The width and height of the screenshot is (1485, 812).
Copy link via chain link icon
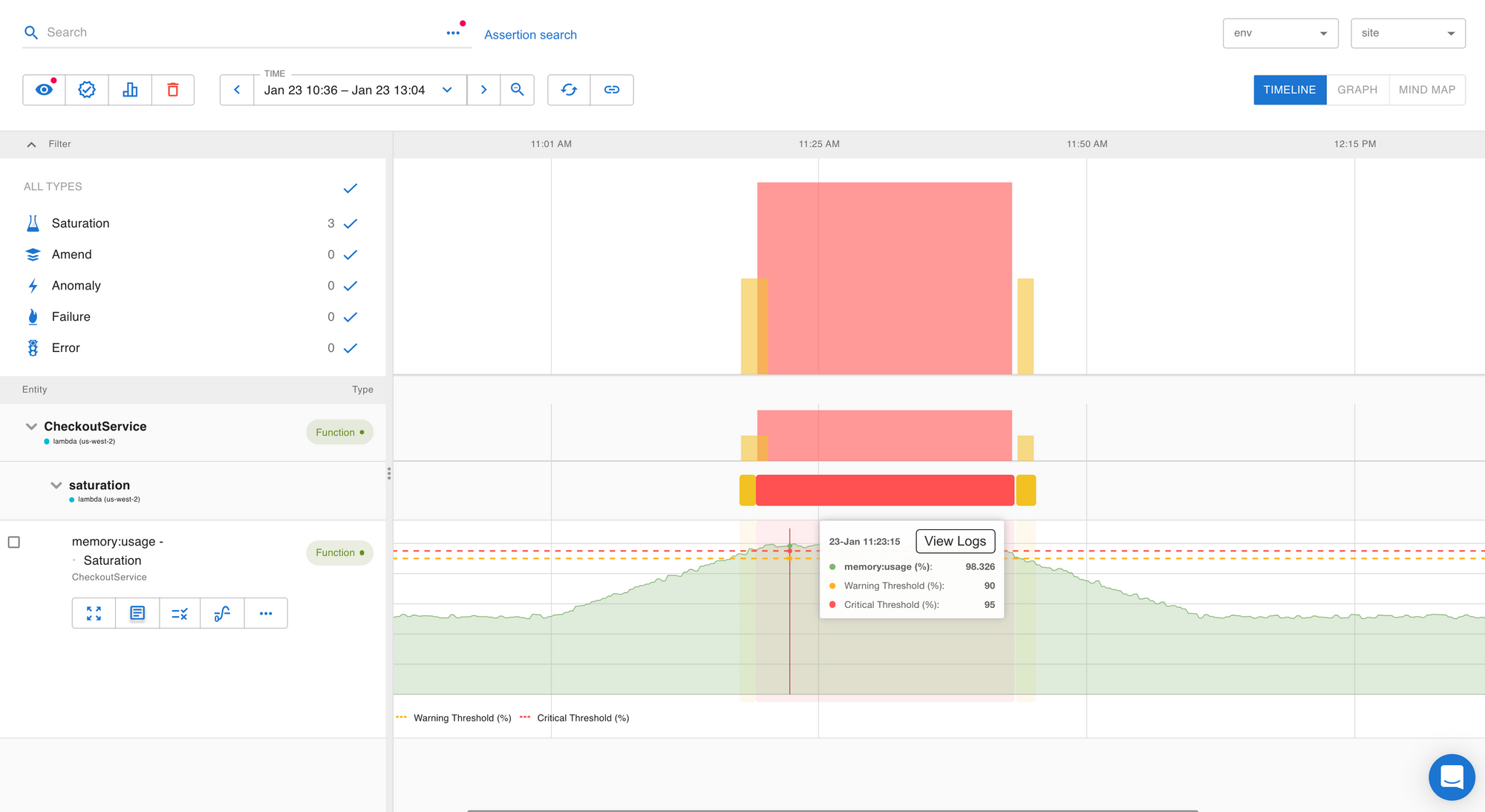tap(612, 90)
